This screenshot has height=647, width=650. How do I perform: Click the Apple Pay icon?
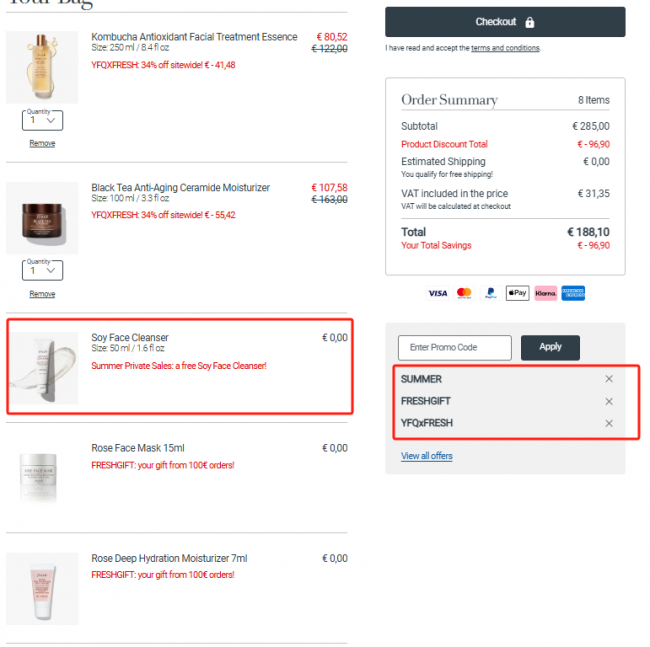517,293
